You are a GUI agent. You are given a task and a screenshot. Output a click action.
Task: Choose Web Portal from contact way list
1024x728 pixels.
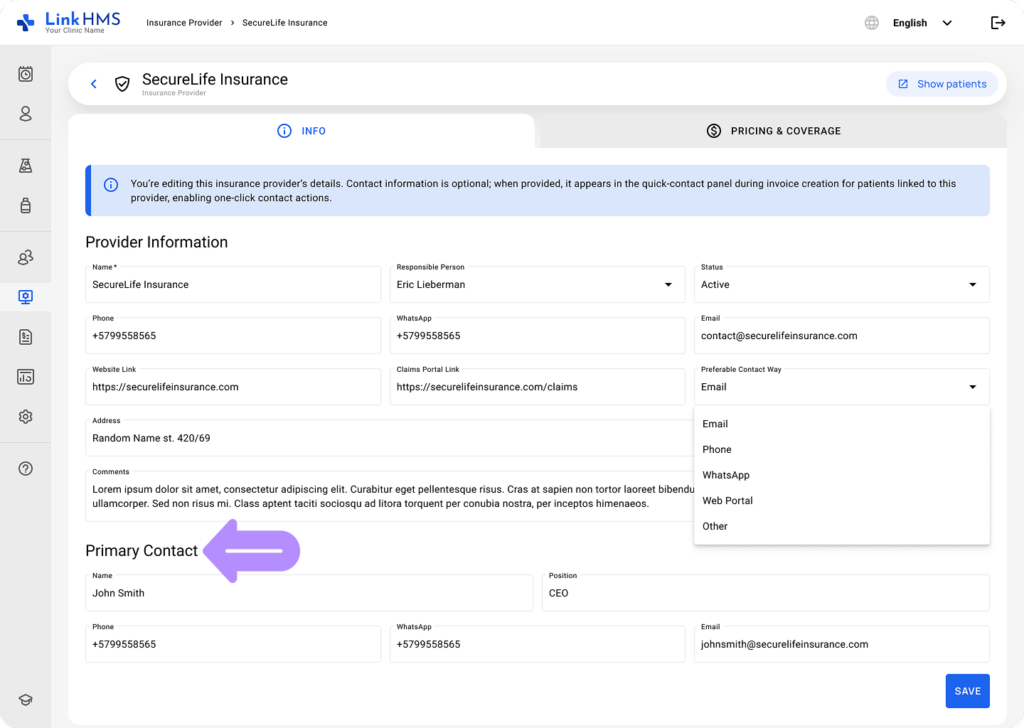click(x=841, y=500)
